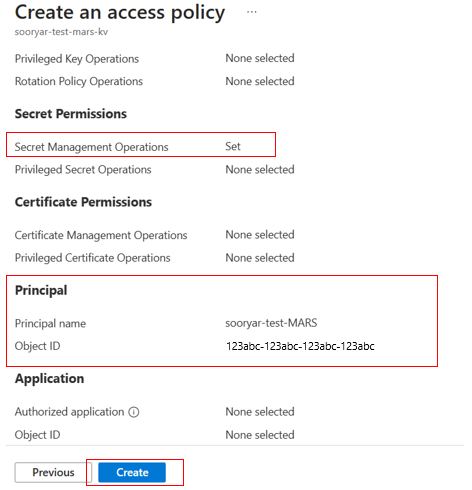Click the Secret Permissions heading
Viewport: 472px width, 490px height.
tap(71, 114)
